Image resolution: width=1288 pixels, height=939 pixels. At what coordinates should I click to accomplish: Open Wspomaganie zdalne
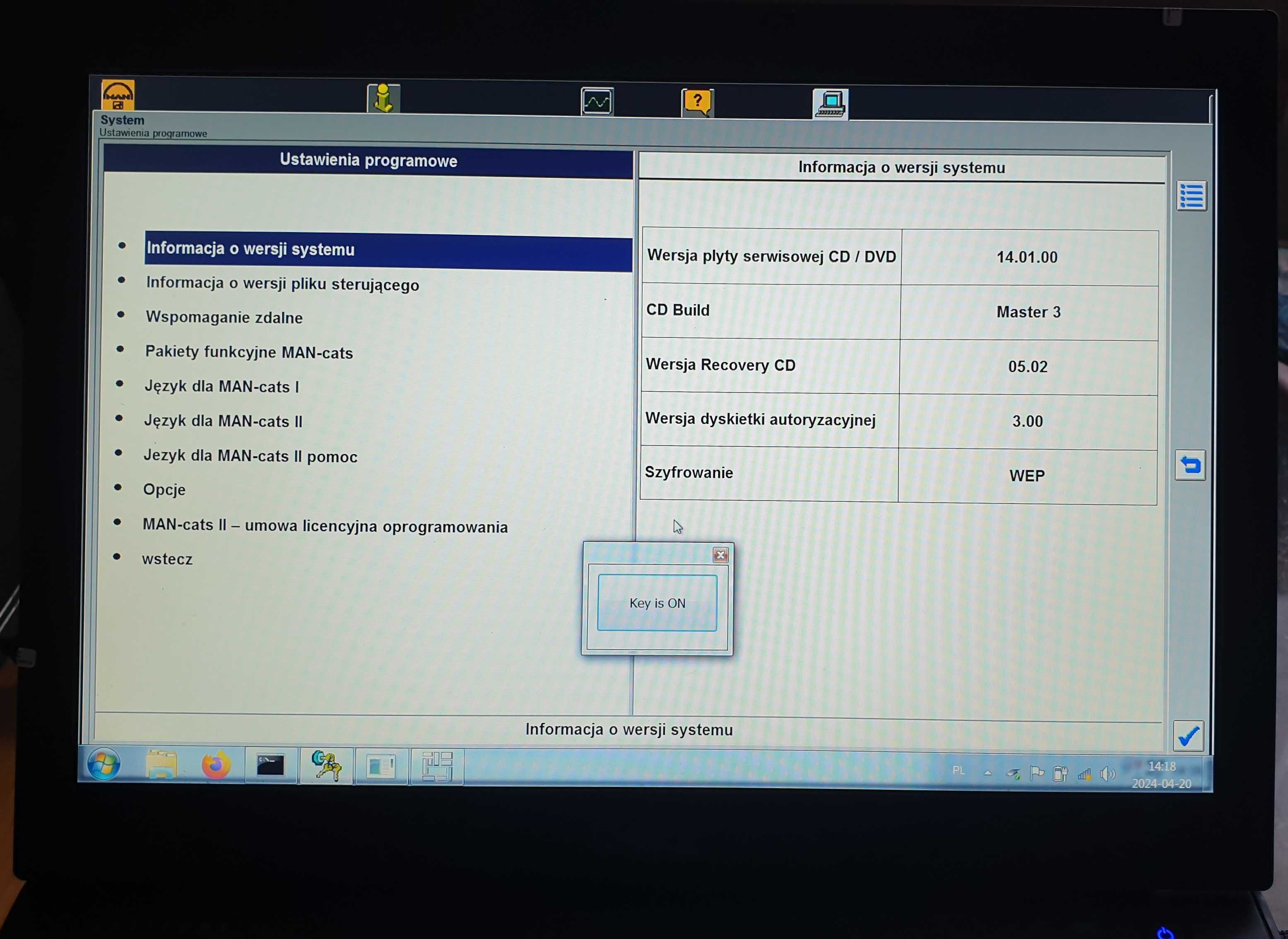click(x=224, y=317)
